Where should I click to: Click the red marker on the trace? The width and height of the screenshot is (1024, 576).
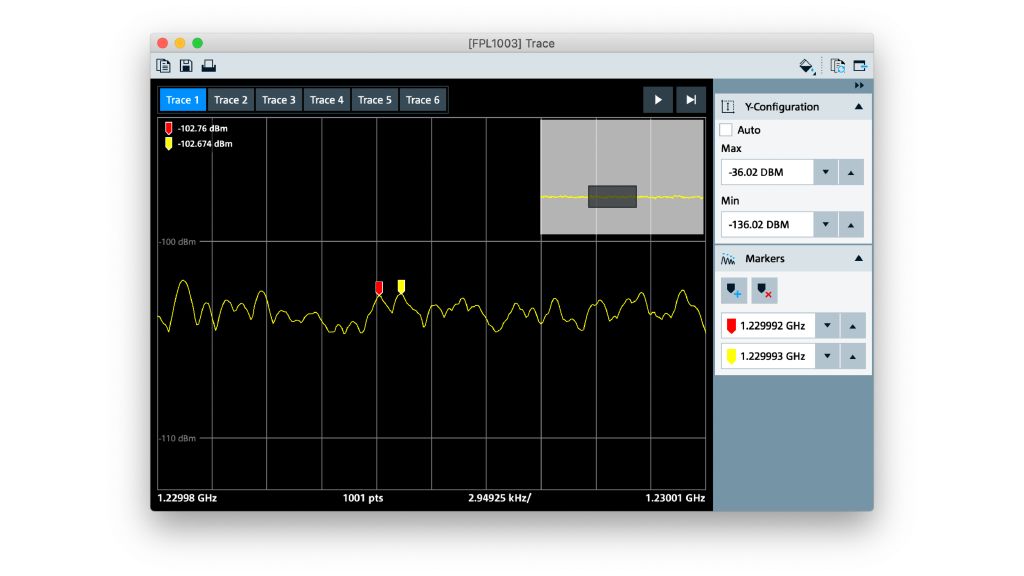379,288
